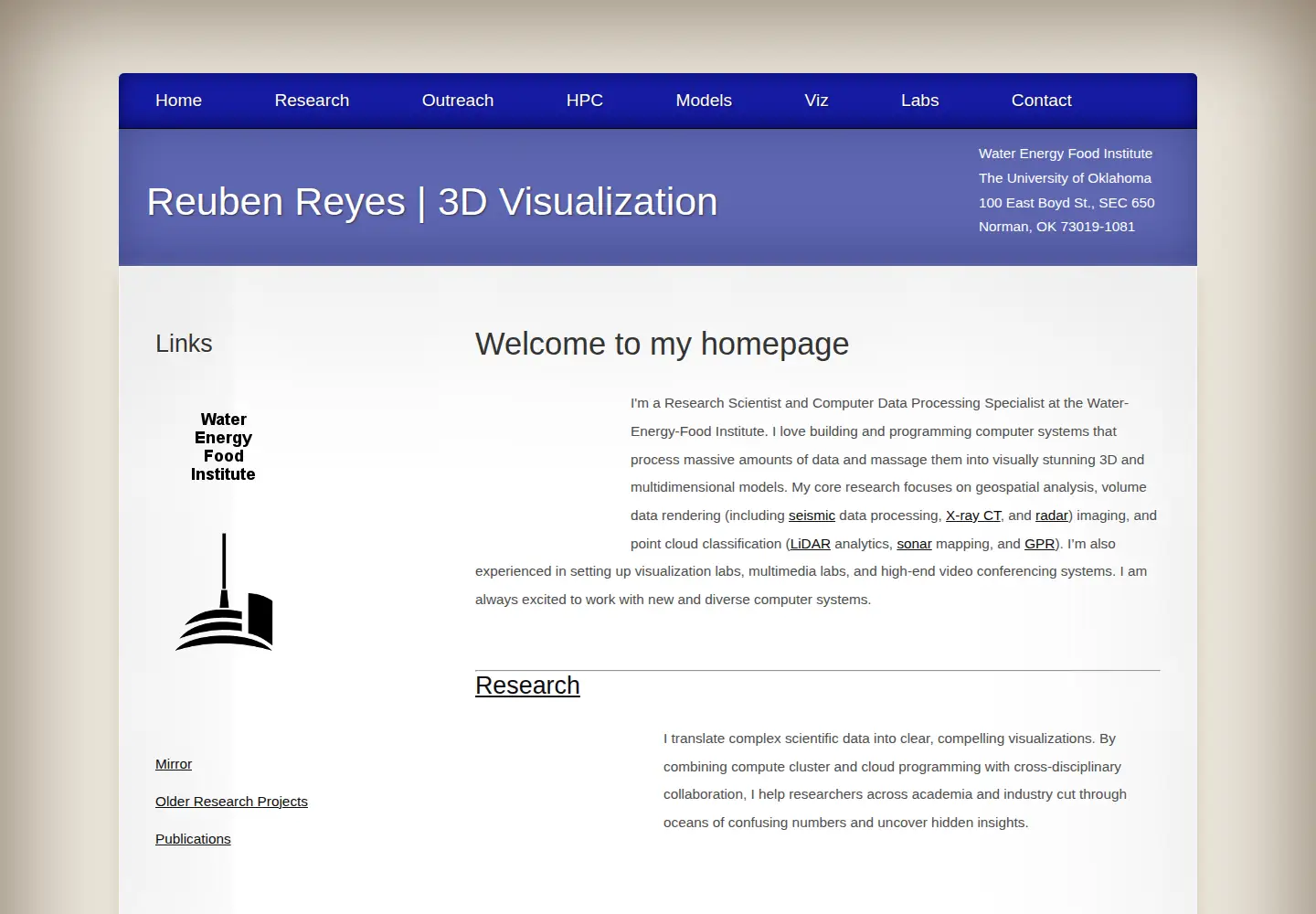Follow the X-ray CT link
The image size is (1316, 914).
point(973,515)
